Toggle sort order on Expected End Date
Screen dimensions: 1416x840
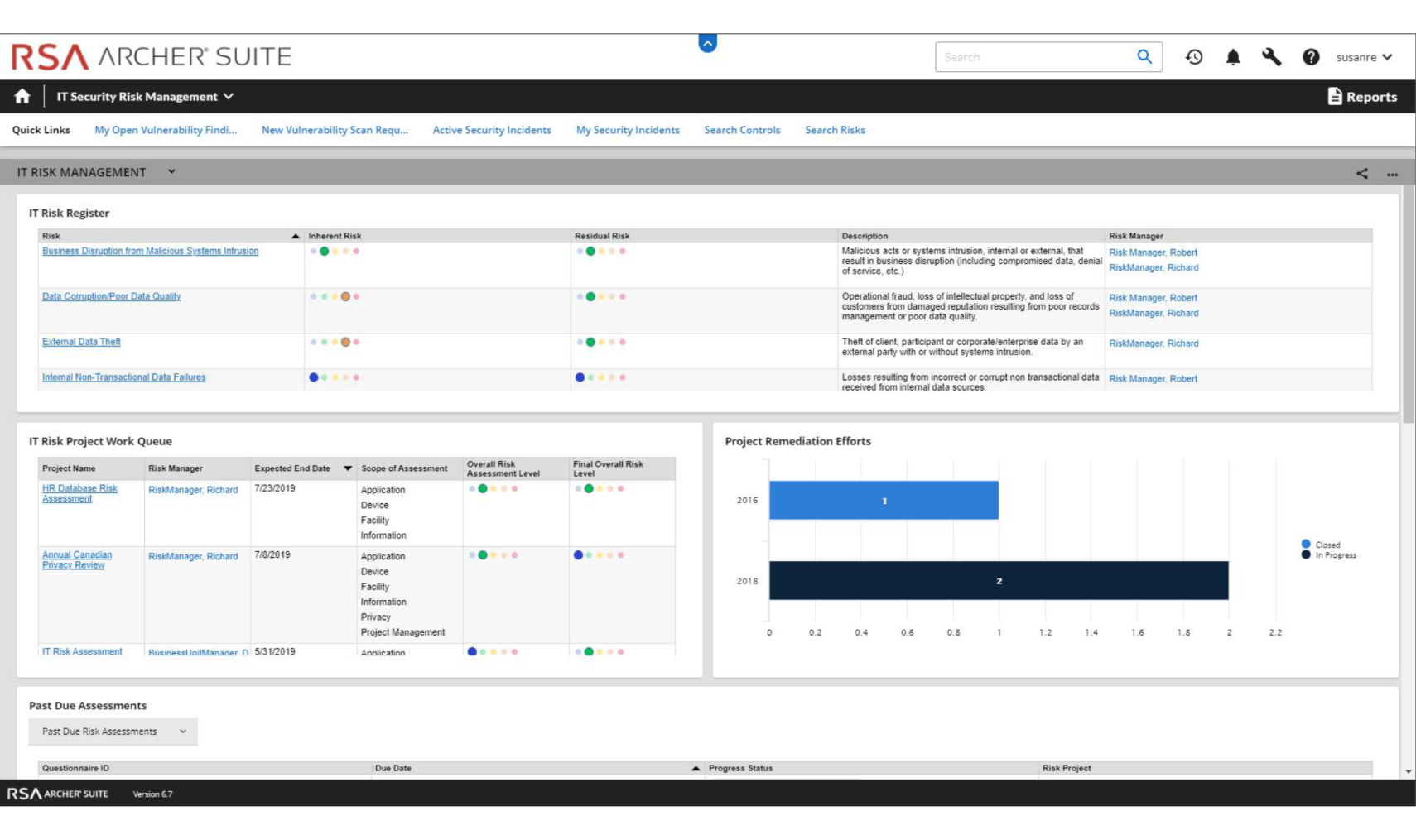coord(349,468)
